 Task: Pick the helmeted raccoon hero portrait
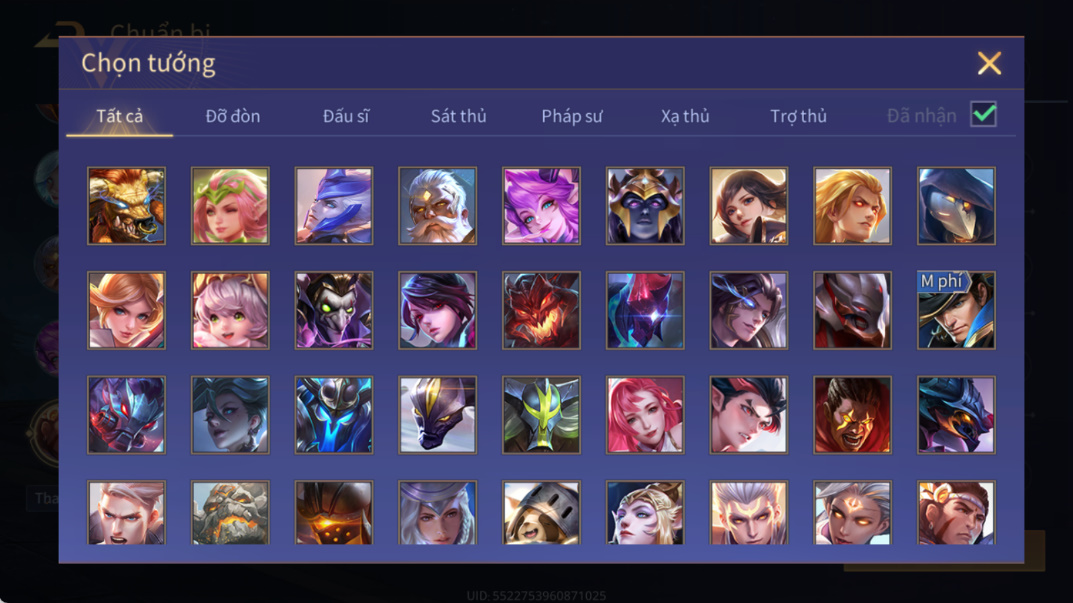pos(541,513)
